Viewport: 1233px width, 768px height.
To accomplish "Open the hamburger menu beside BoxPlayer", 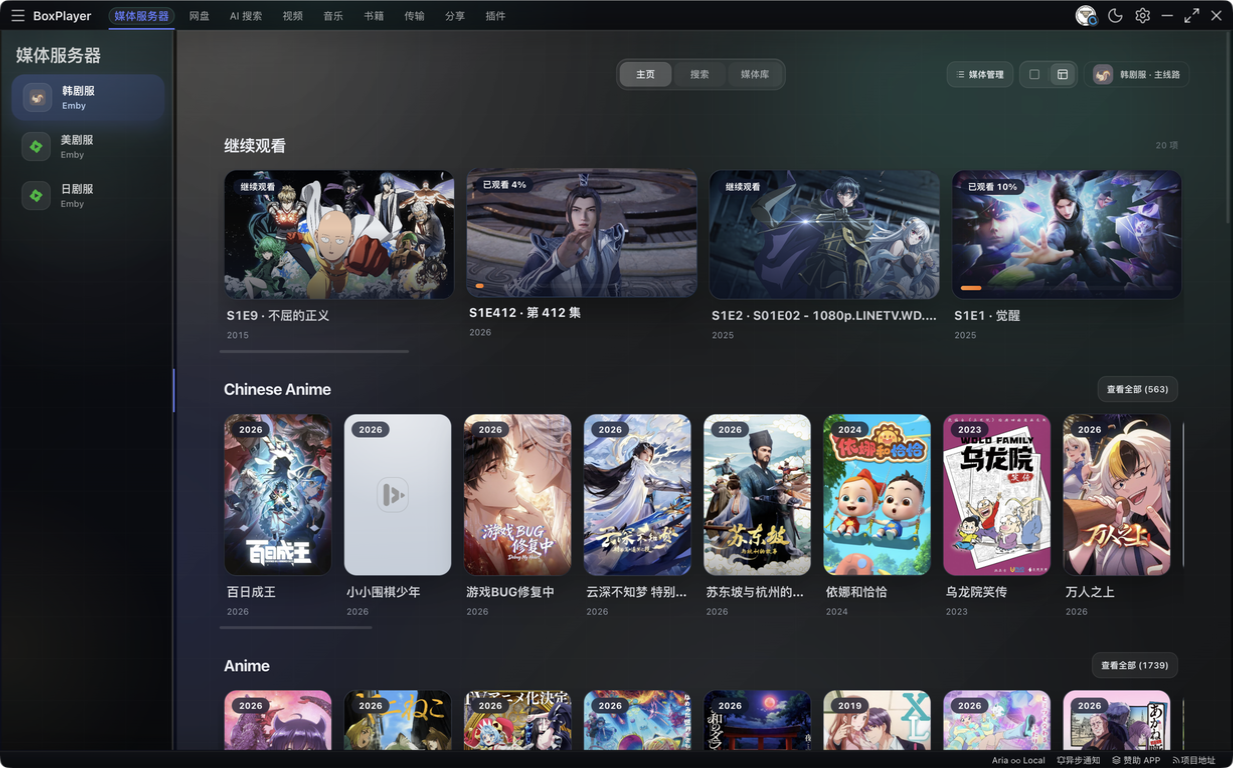I will pyautogui.click(x=17, y=16).
